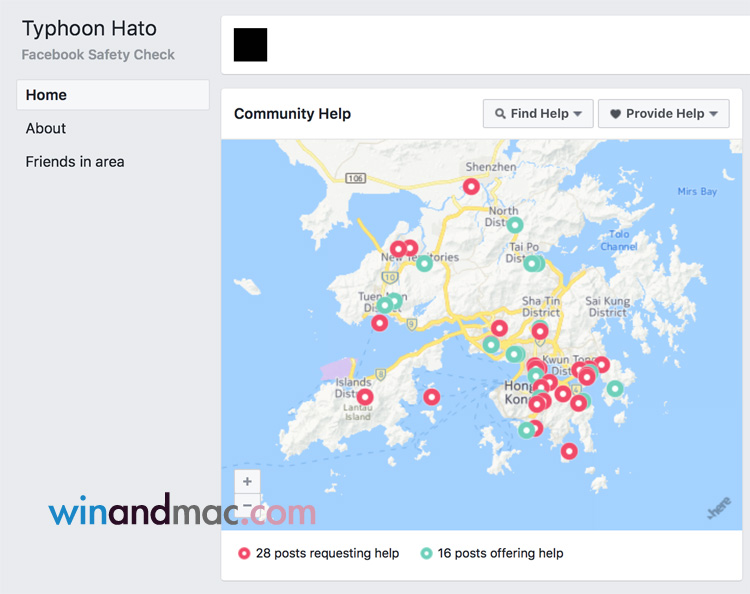Select the green marker at North District

click(x=515, y=225)
